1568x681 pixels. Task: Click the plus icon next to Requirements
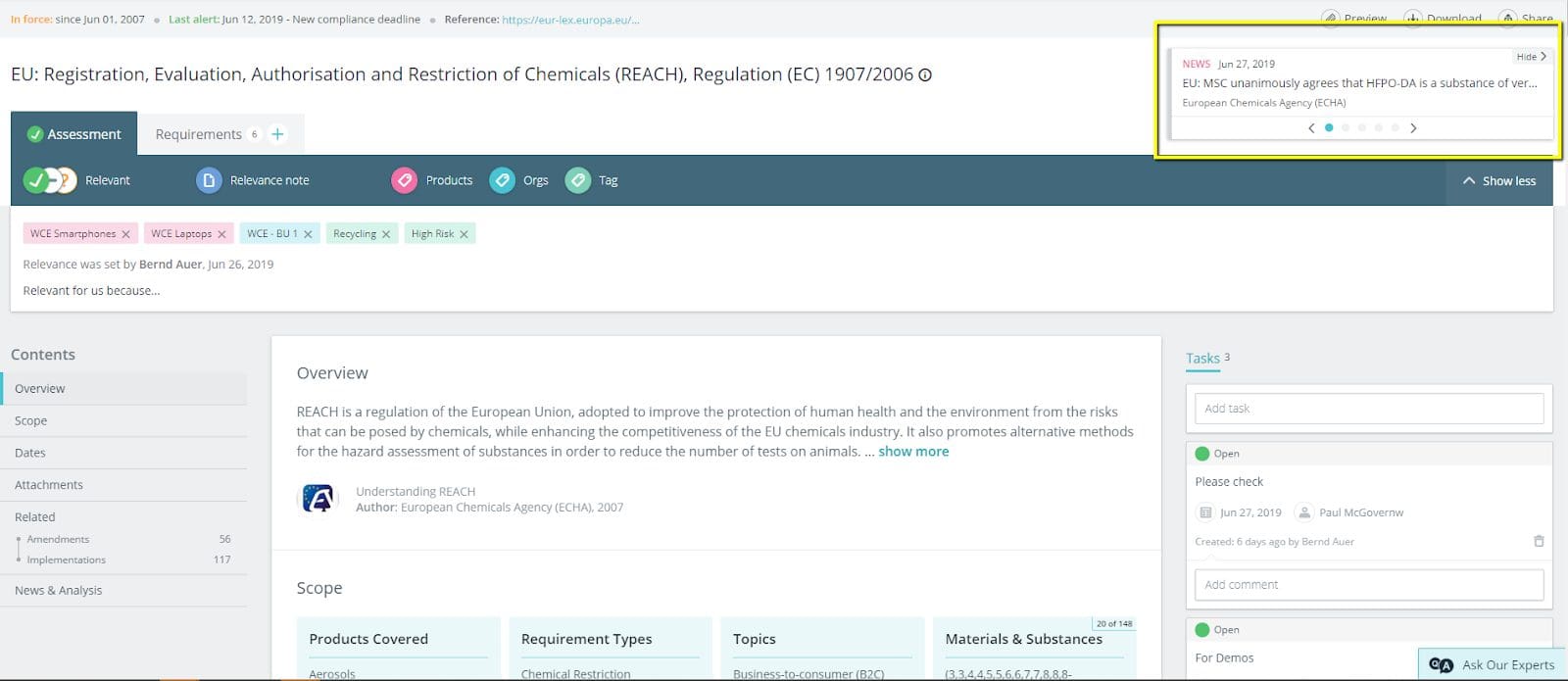(x=277, y=134)
